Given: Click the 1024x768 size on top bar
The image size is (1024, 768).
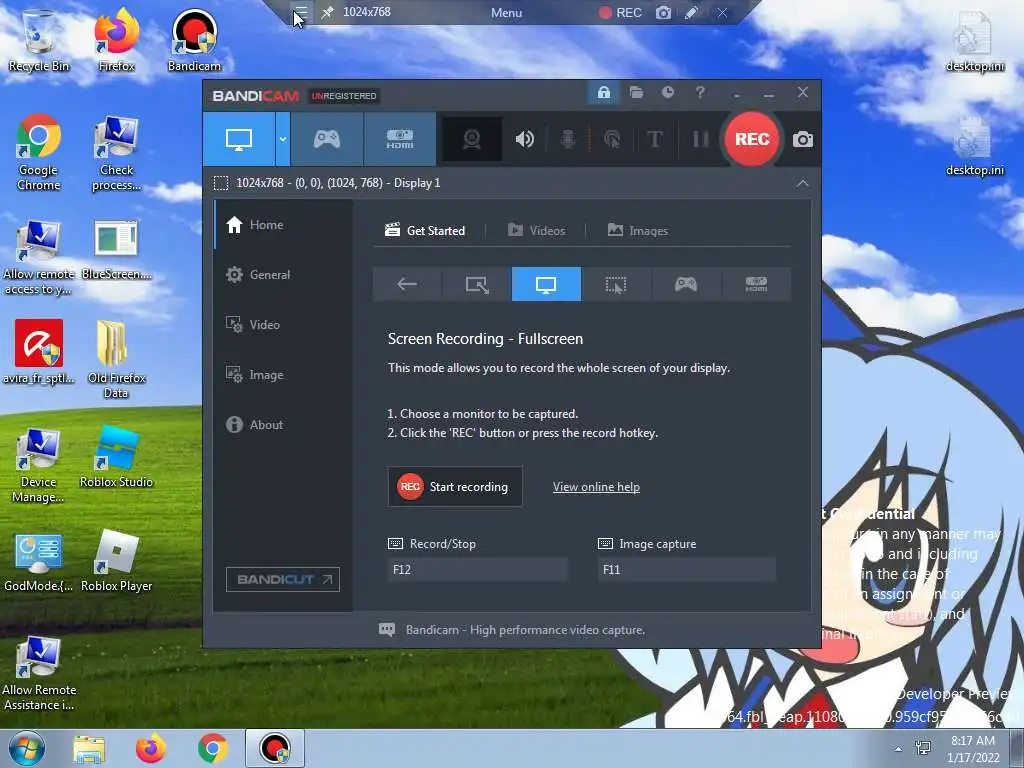Looking at the screenshot, I should (x=367, y=12).
